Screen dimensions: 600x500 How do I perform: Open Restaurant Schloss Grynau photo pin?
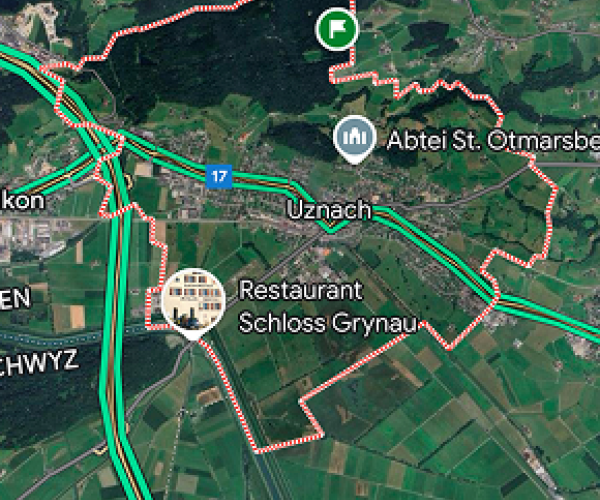(193, 304)
